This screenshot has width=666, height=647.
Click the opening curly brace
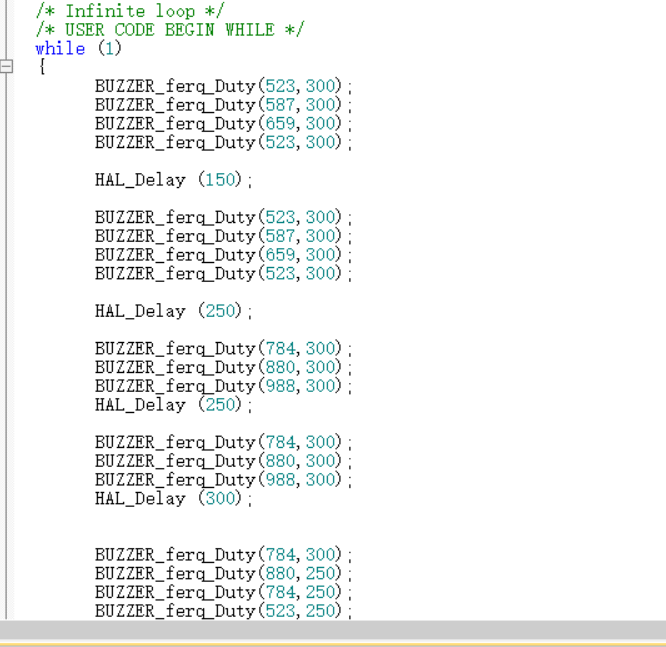pyautogui.click(x=41, y=67)
